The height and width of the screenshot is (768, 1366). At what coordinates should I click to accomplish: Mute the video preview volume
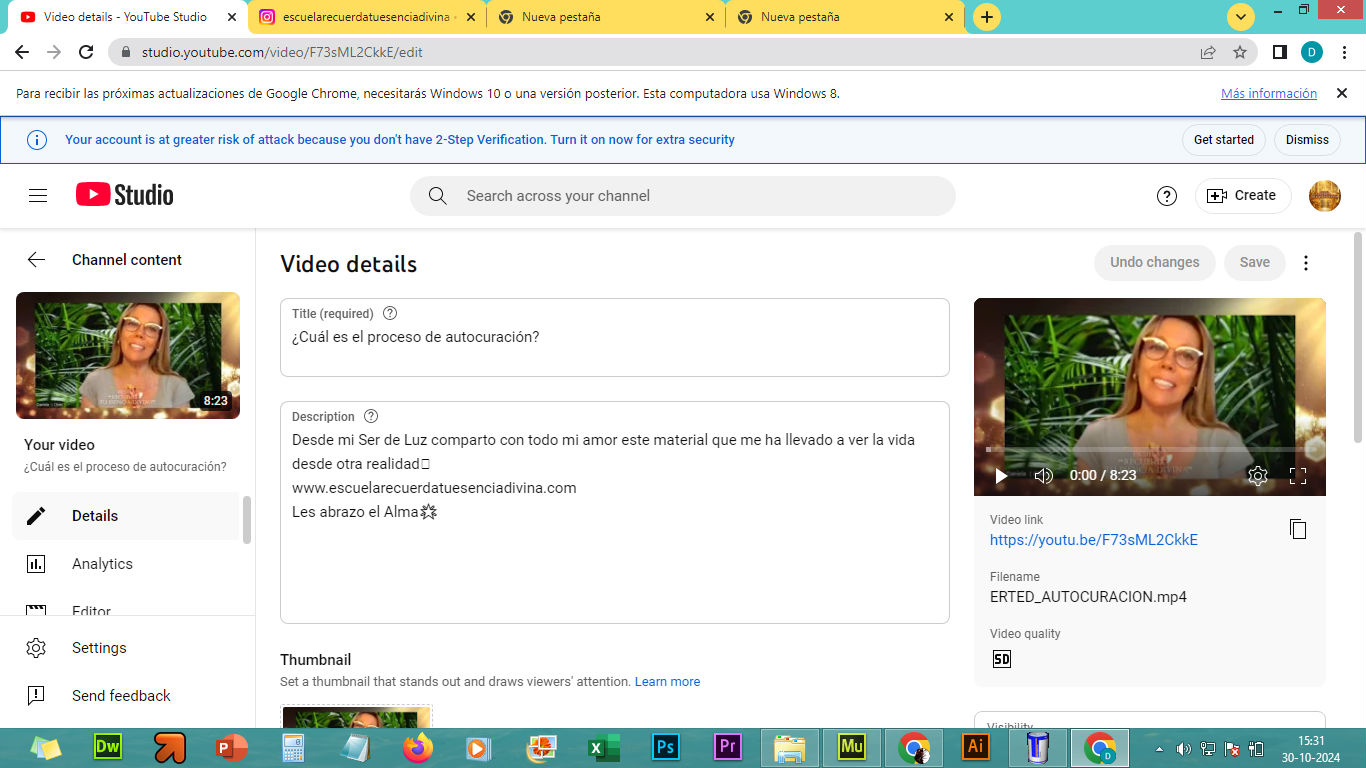1043,476
